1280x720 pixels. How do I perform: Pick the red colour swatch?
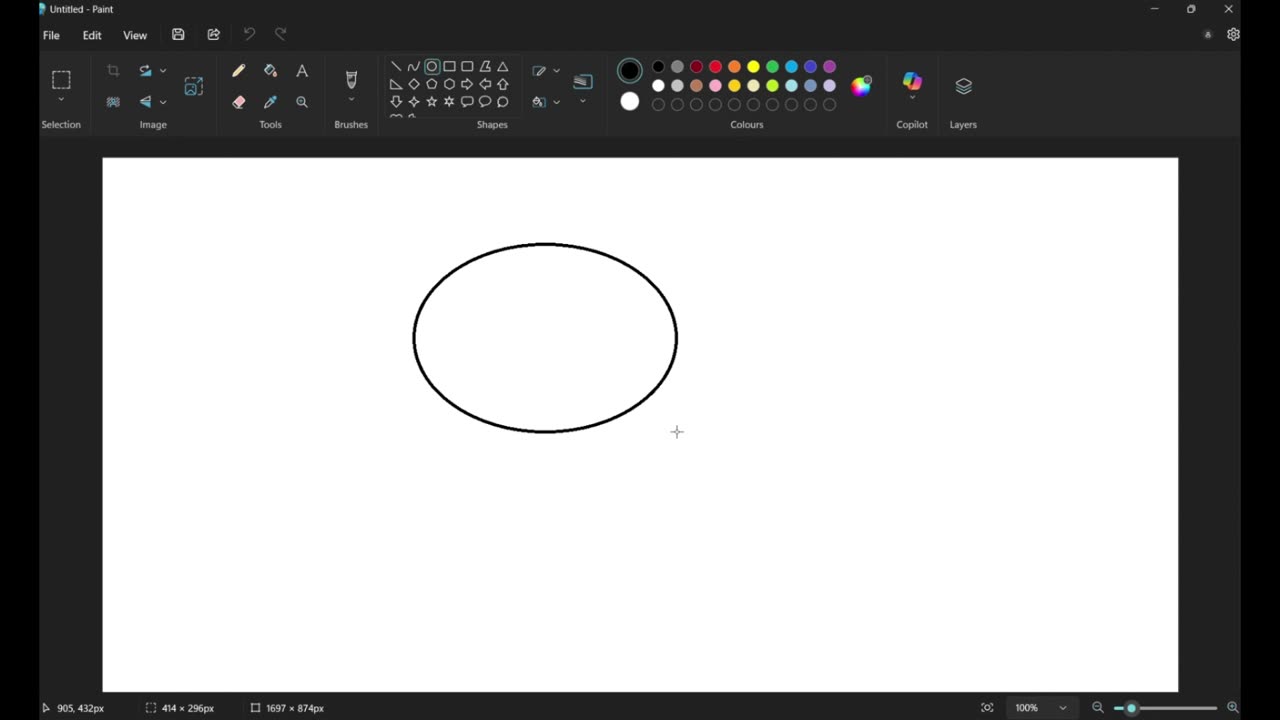[715, 67]
